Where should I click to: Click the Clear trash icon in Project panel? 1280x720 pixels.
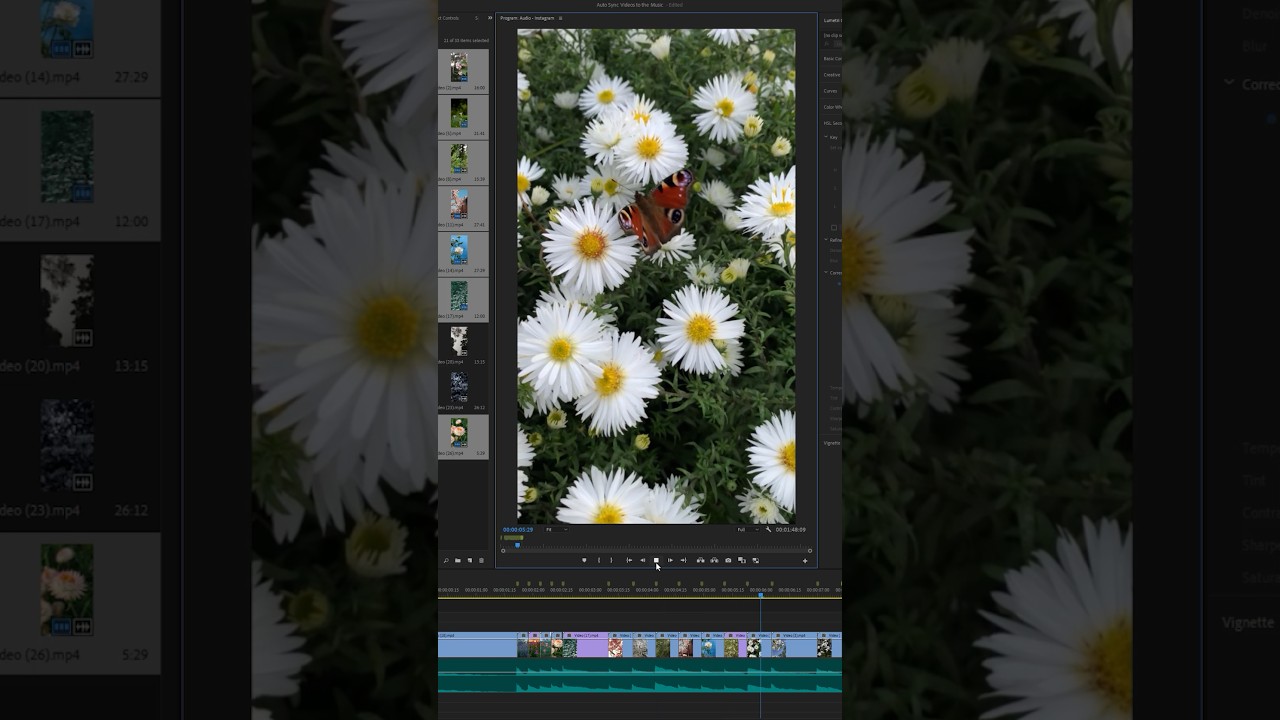tap(482, 560)
